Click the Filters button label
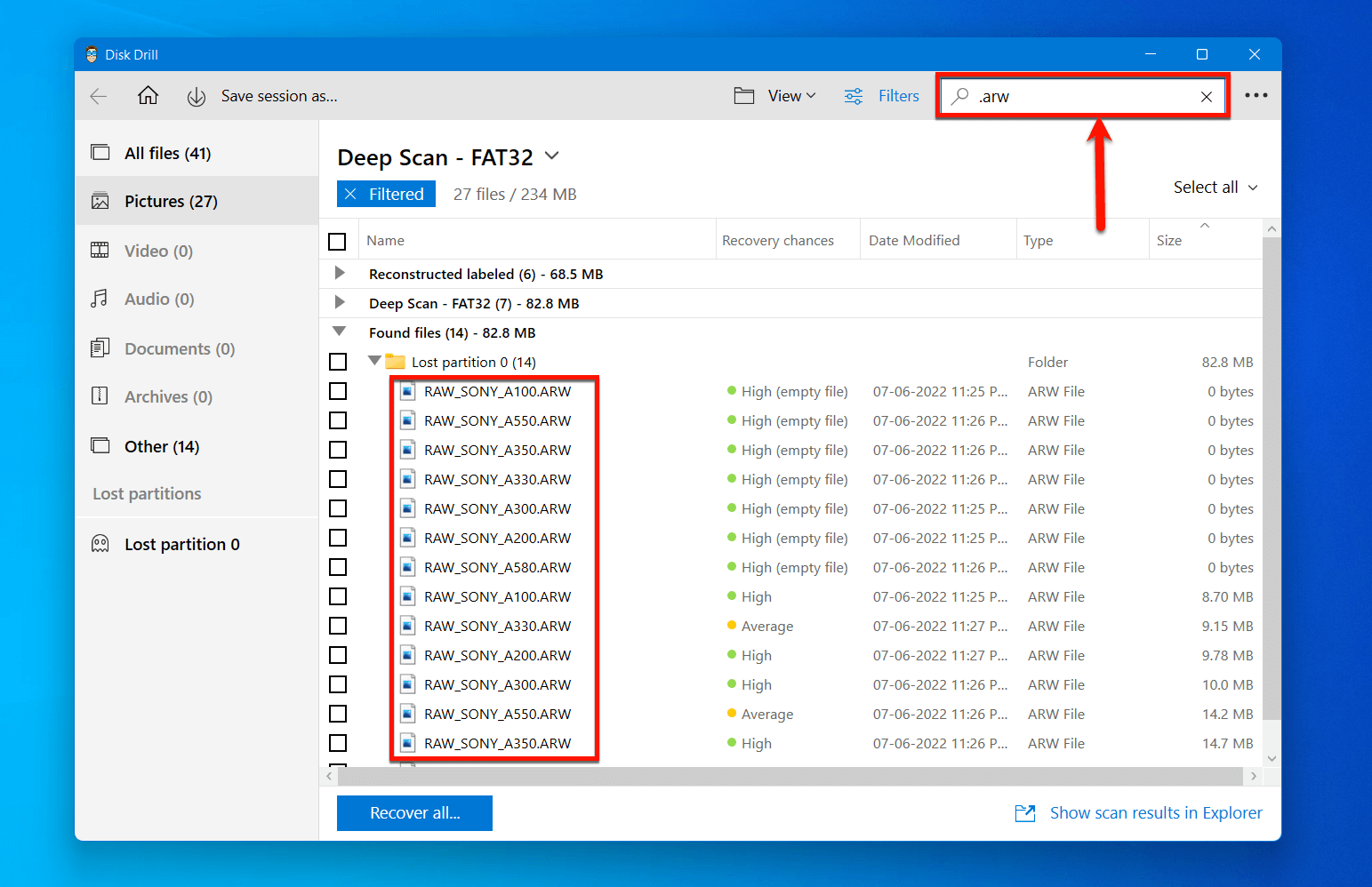 point(899,96)
